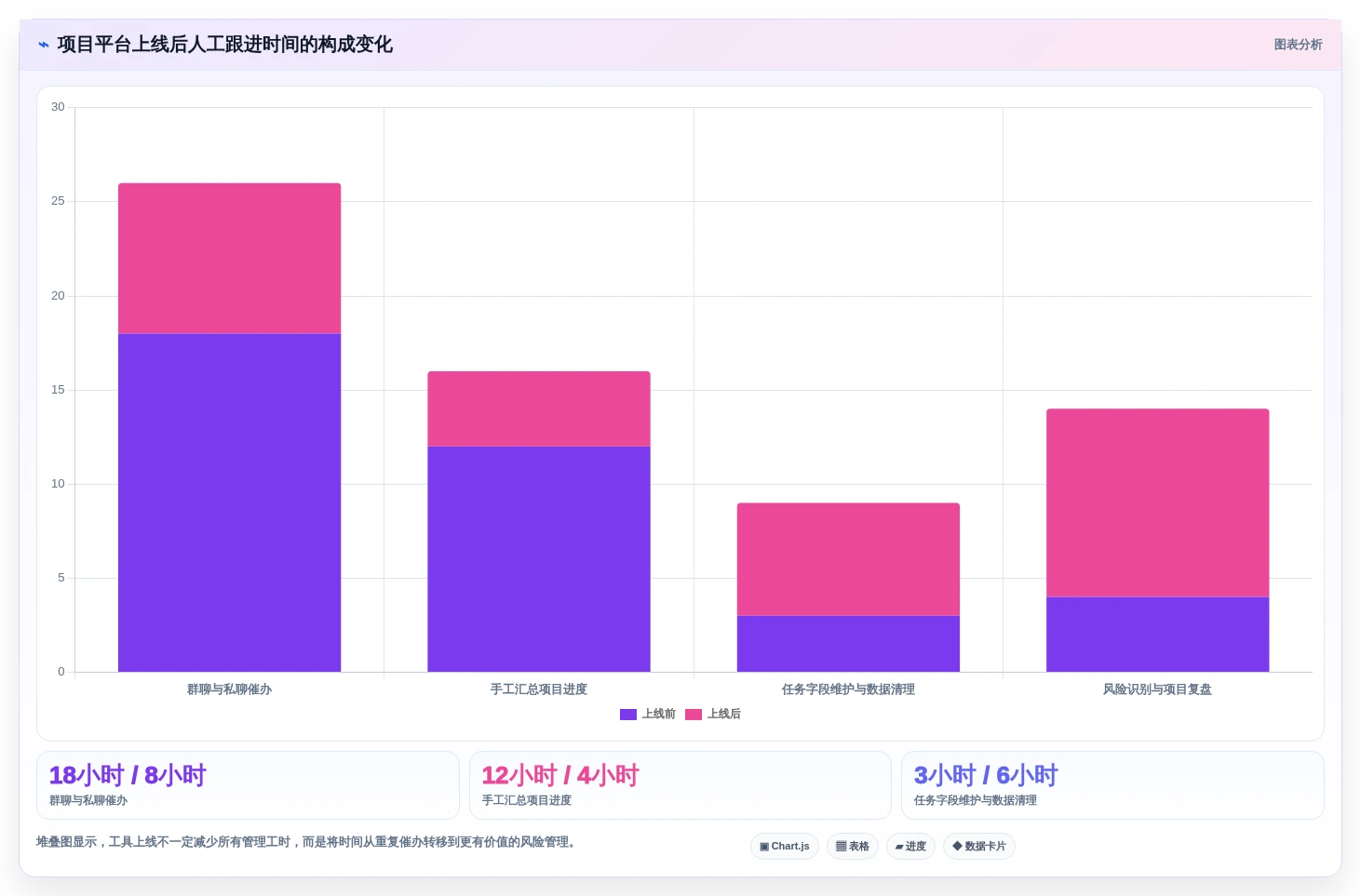Viewport: 1361px width, 896px height.
Task: Click the lightning icon beside the chart title
Action: click(44, 45)
